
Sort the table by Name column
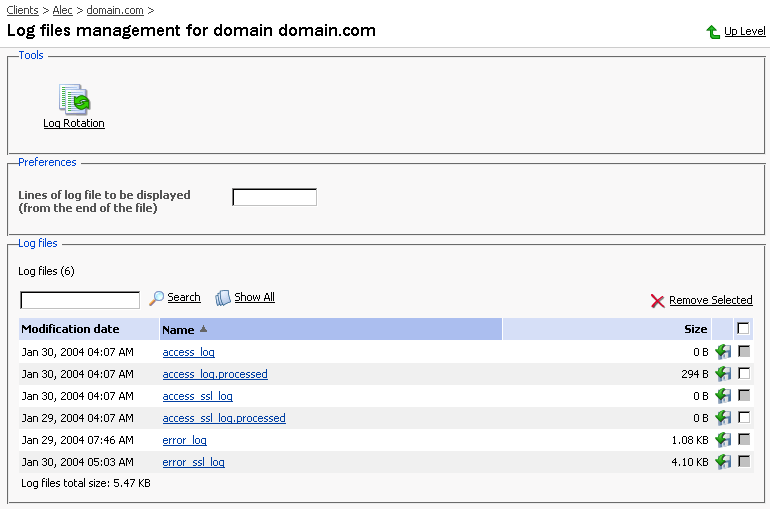(x=178, y=329)
